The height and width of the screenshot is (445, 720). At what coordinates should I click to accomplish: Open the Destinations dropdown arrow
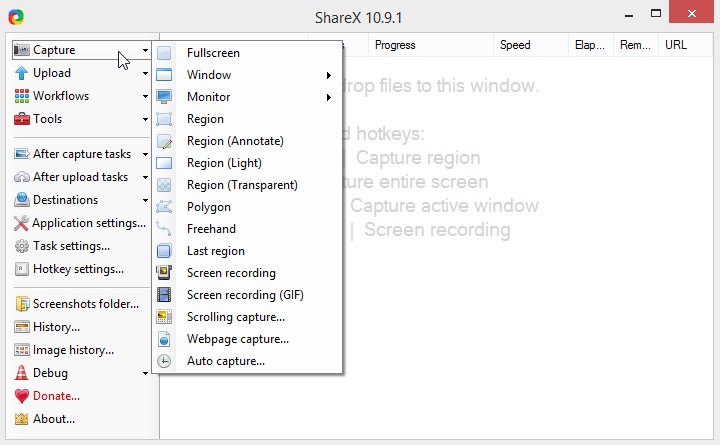pos(145,200)
